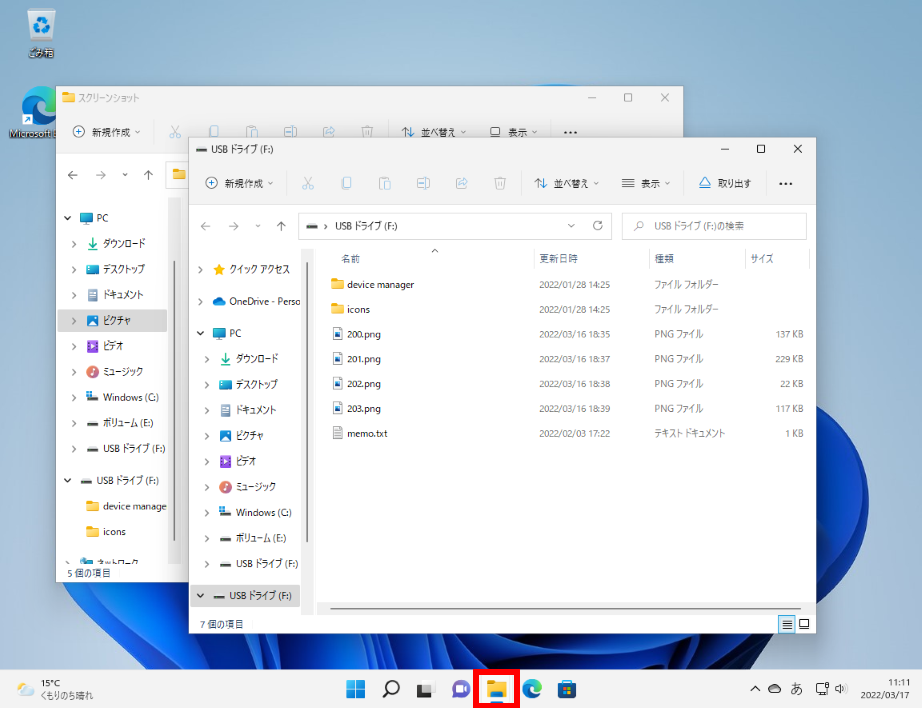Sort by 種類 column header
The image size is (922, 708).
664,259
